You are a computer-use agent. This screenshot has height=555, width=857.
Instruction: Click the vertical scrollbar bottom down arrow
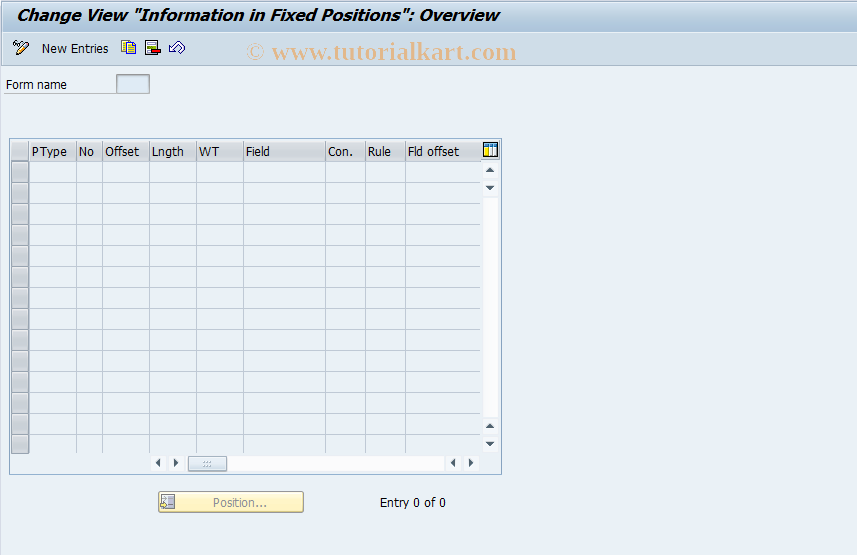pyautogui.click(x=490, y=443)
